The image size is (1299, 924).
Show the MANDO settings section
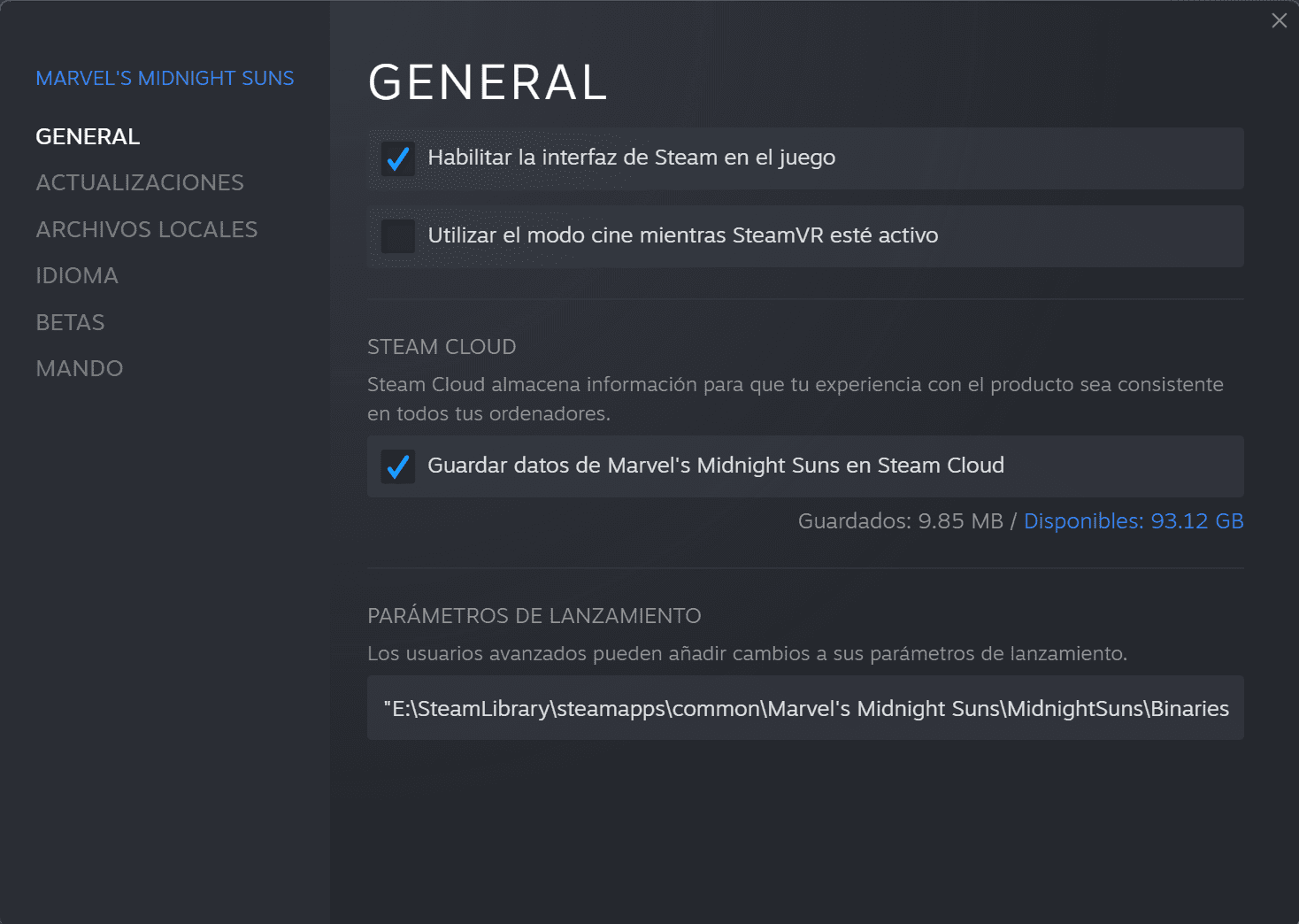point(80,368)
